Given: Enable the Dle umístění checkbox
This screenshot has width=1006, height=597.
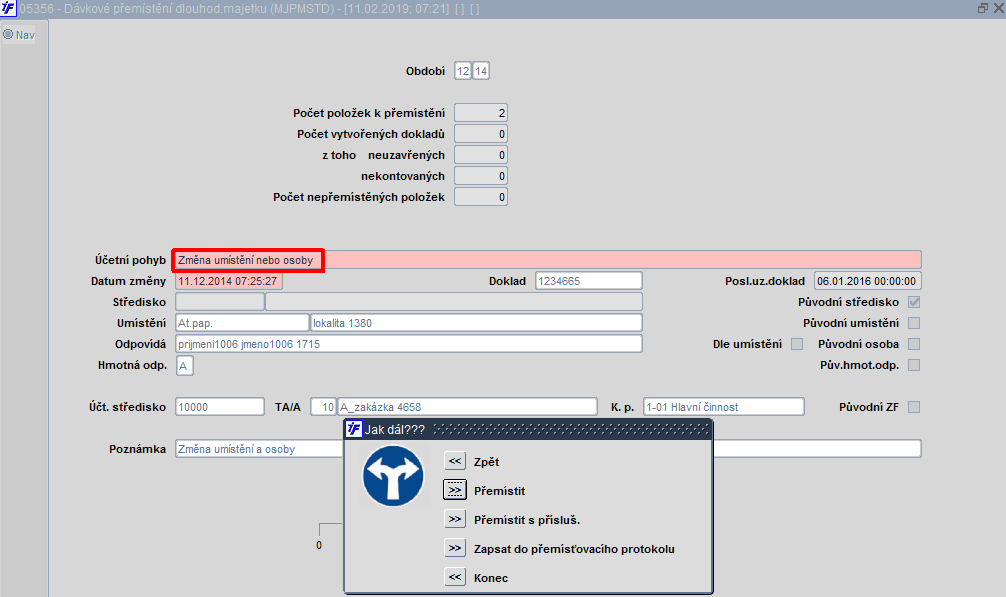Looking at the screenshot, I should click(797, 344).
